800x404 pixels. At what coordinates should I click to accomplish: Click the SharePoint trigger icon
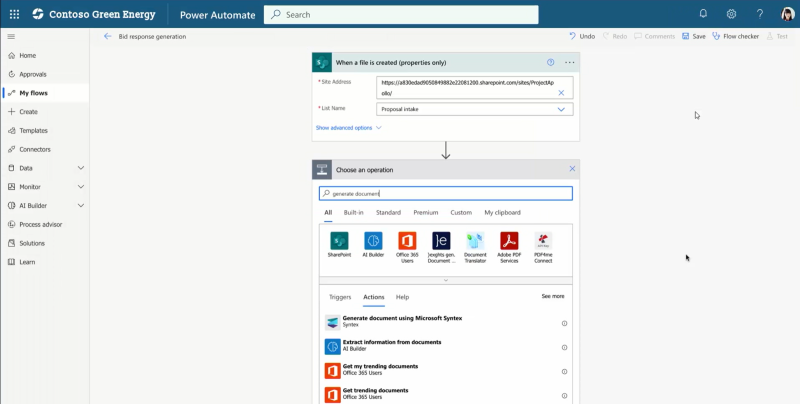pyautogui.click(x=322, y=62)
